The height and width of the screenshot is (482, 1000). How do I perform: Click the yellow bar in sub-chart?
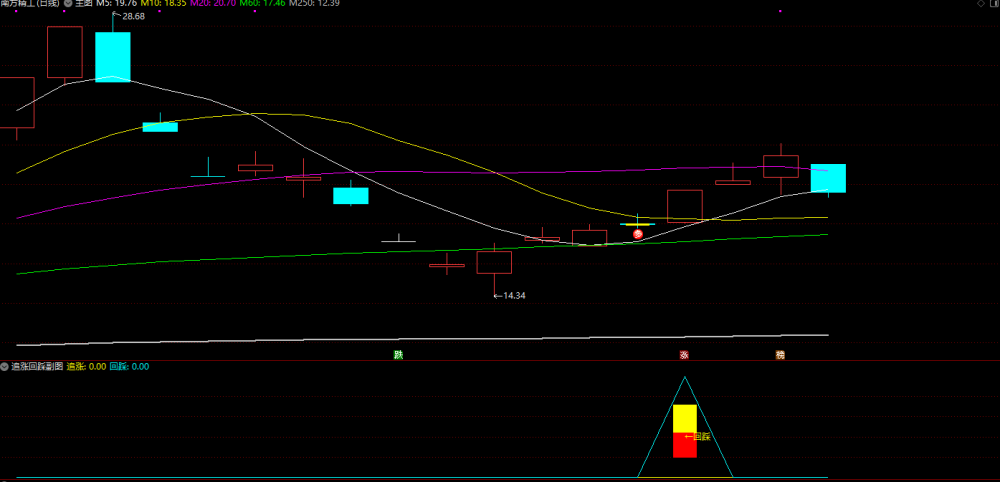(x=685, y=418)
